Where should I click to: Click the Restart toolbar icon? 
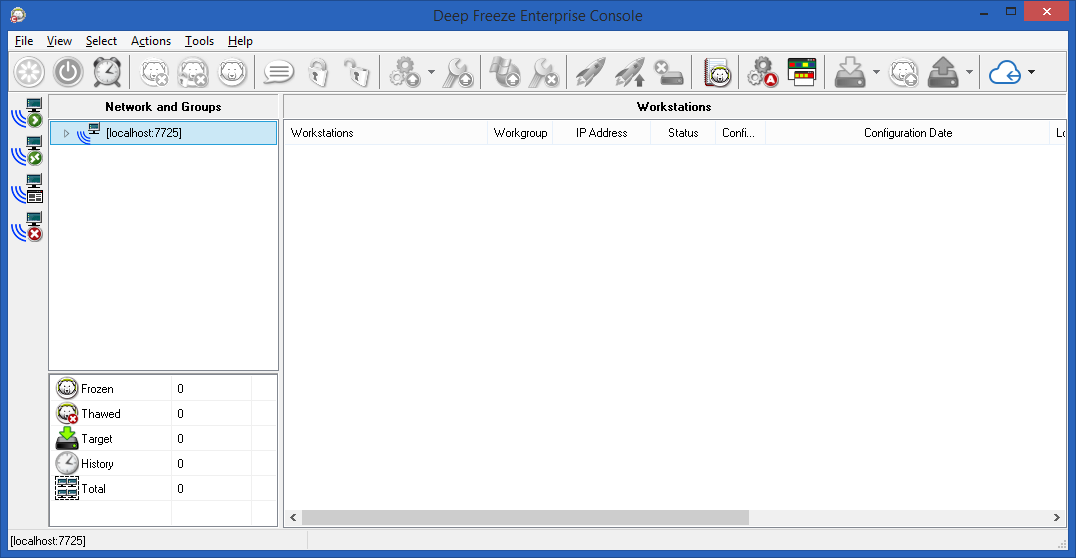pos(30,72)
